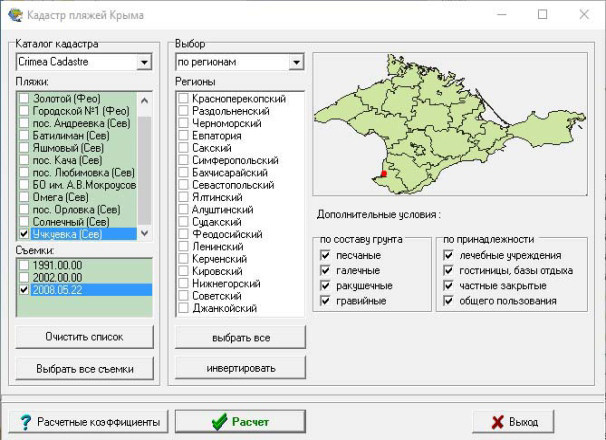
Task: Uncheck the 2008.05.22 survey checkbox
Action: point(24,290)
